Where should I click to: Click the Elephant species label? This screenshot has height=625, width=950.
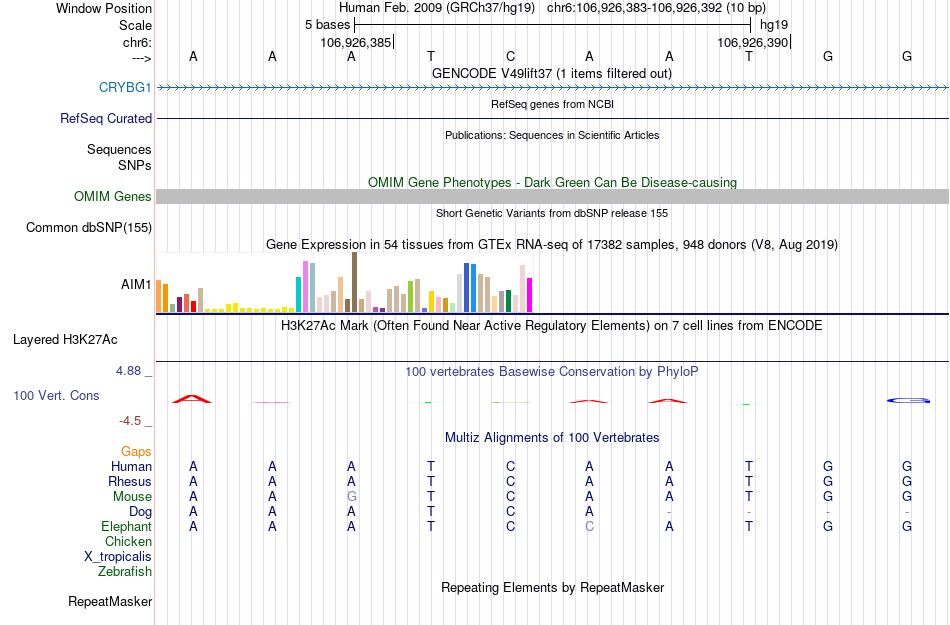[126, 526]
